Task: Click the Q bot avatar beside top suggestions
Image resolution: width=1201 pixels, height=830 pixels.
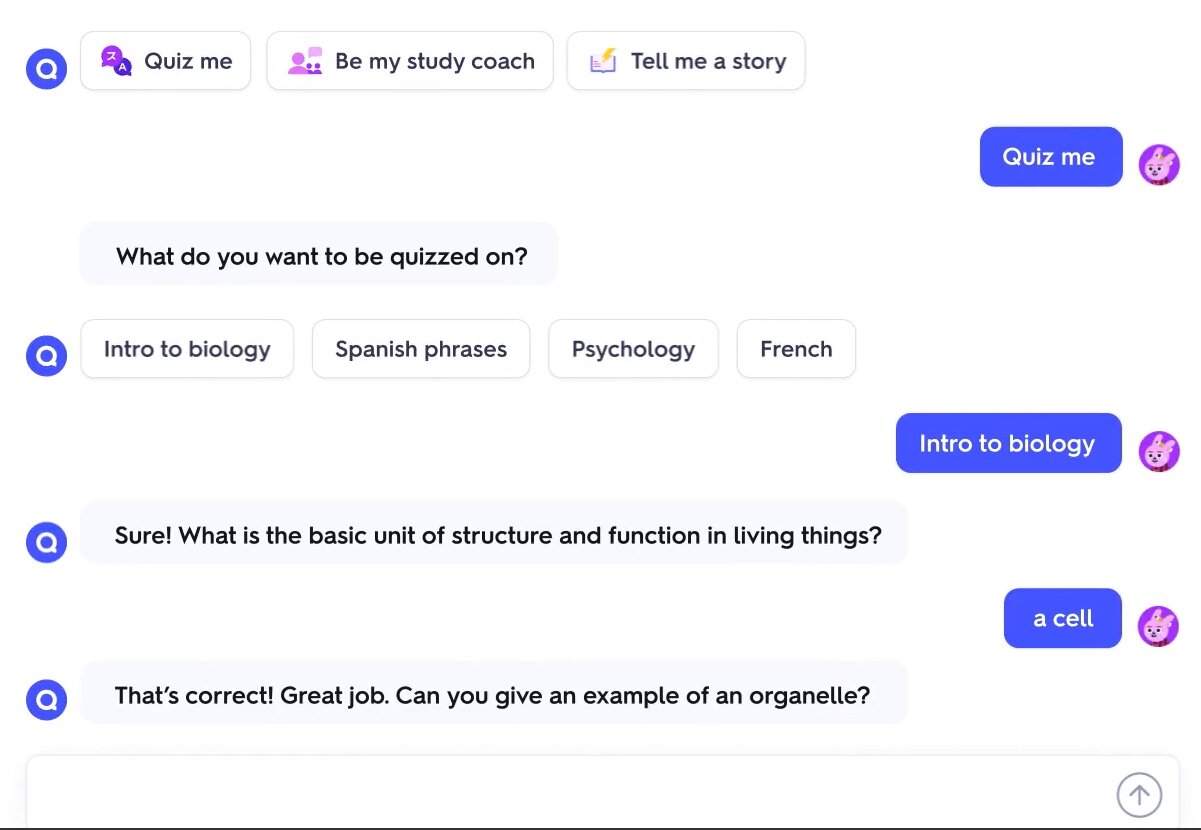Action: (x=46, y=69)
